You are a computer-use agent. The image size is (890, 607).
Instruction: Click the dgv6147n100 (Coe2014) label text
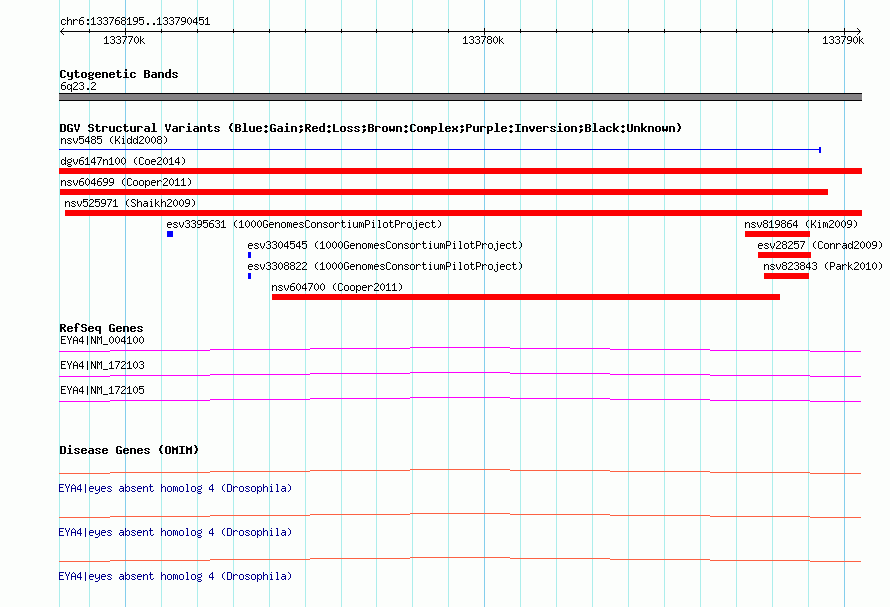click(123, 161)
